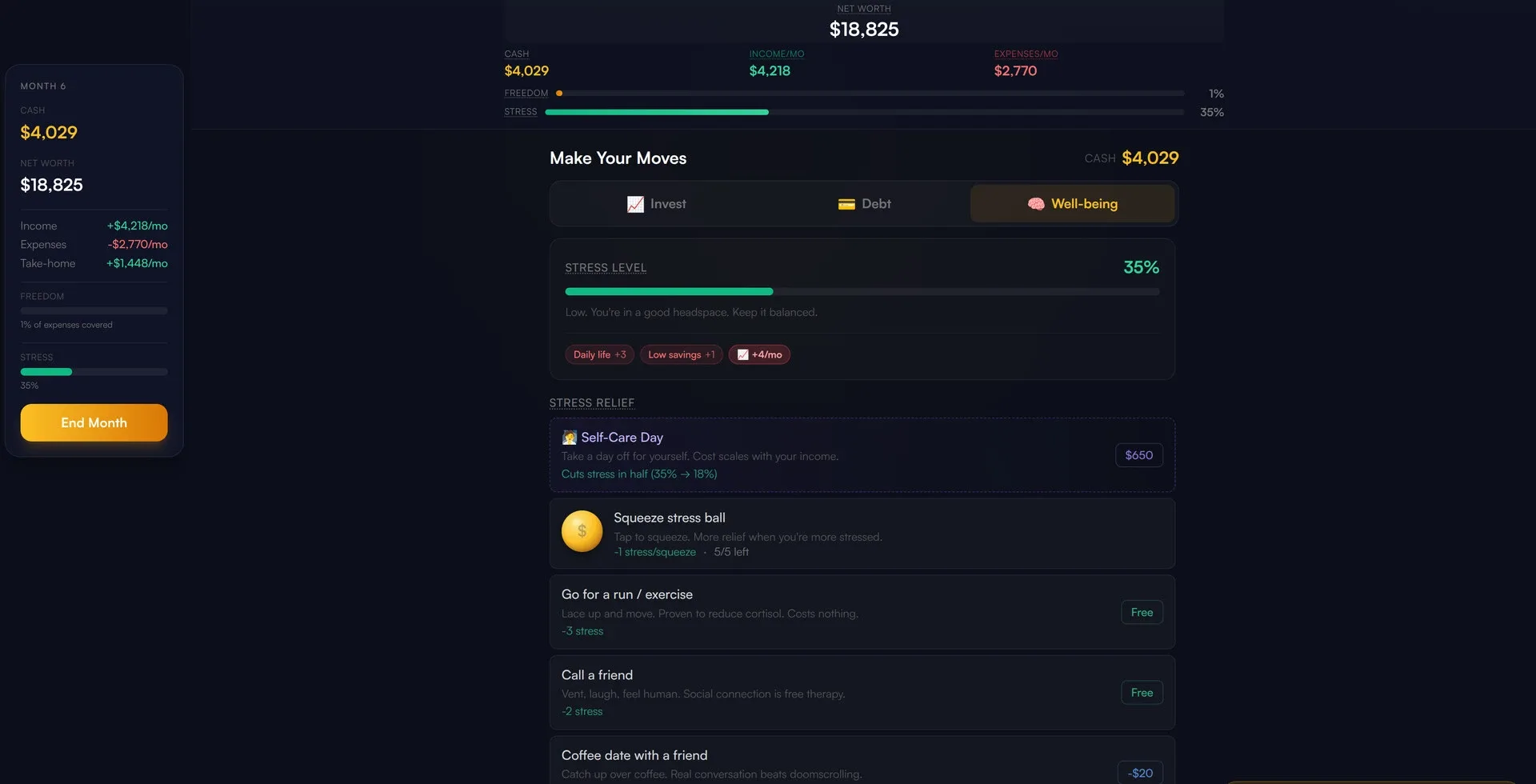End the current month
This screenshot has height=784, width=1536.
(x=94, y=422)
